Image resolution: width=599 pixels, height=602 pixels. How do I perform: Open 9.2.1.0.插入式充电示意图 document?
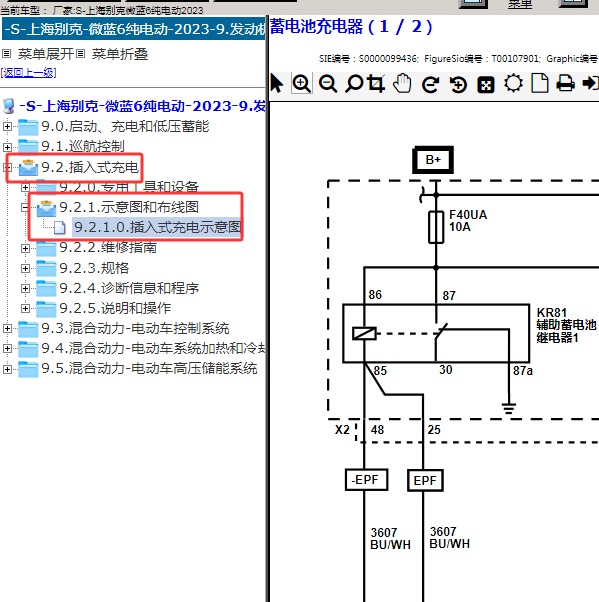(157, 227)
